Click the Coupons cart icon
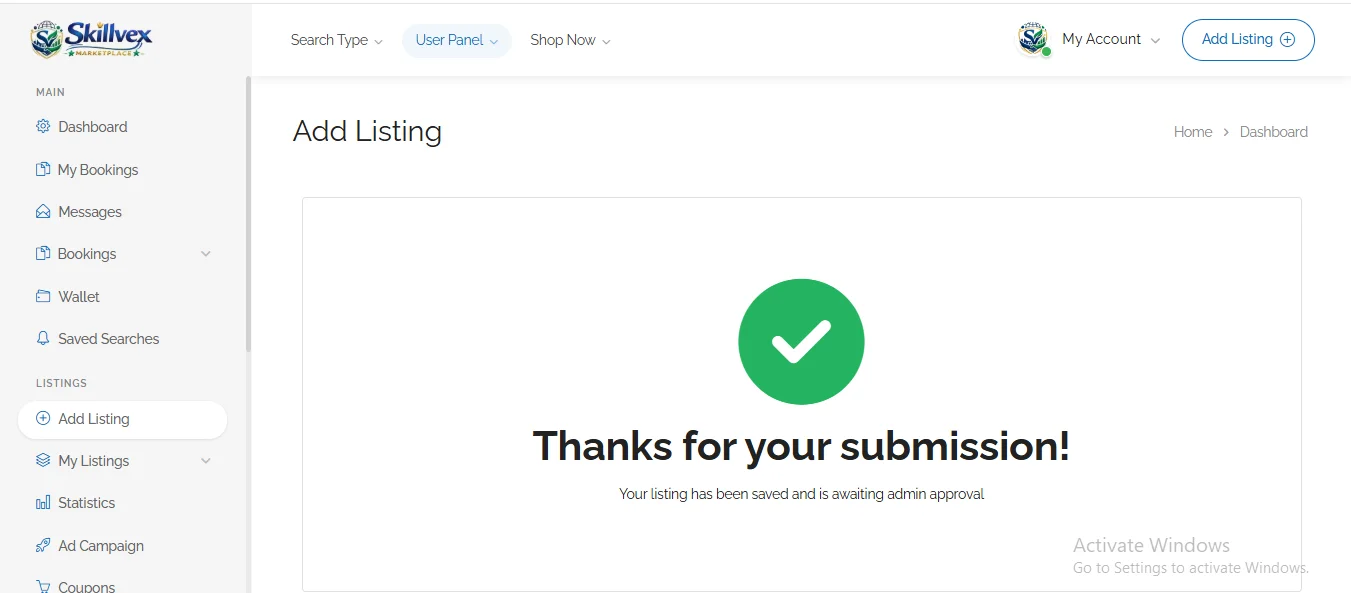1351x593 pixels. tap(43, 587)
